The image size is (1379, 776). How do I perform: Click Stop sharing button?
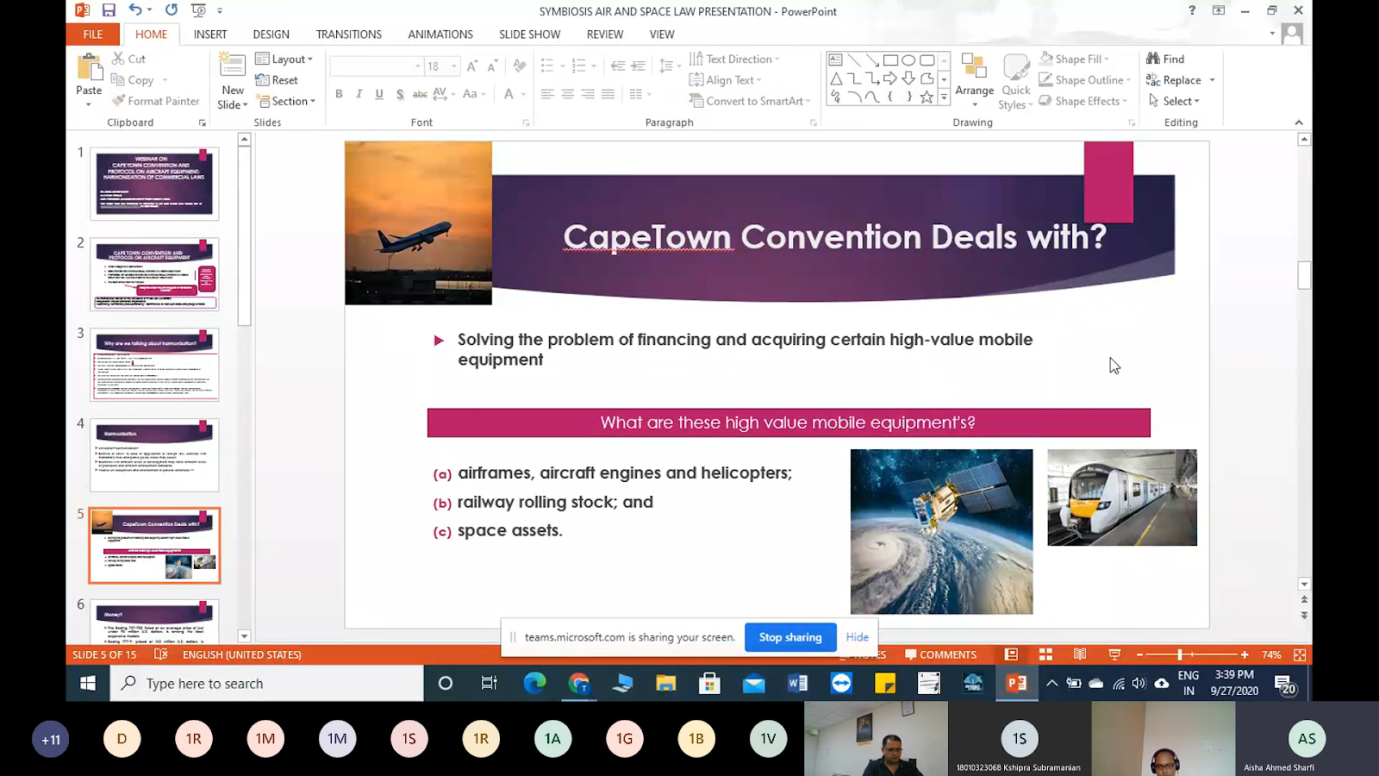790,637
